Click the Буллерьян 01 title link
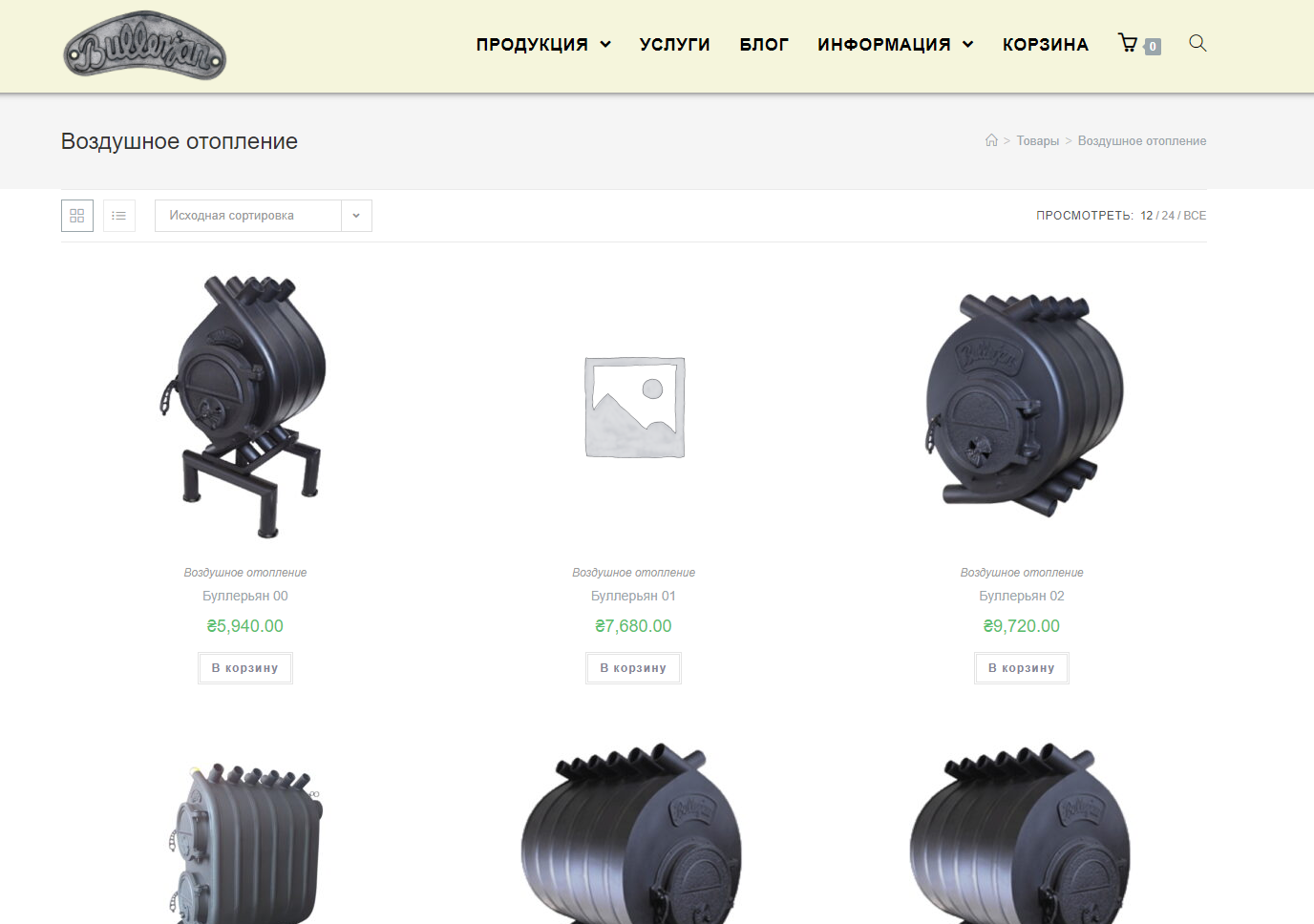This screenshot has width=1314, height=924. coord(633,596)
